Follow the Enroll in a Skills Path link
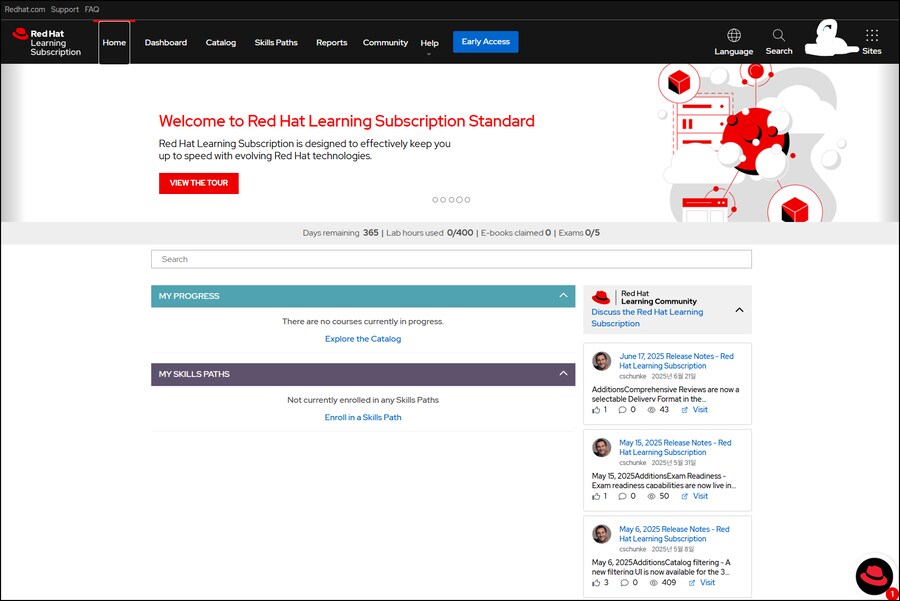The image size is (900, 601). tap(363, 417)
